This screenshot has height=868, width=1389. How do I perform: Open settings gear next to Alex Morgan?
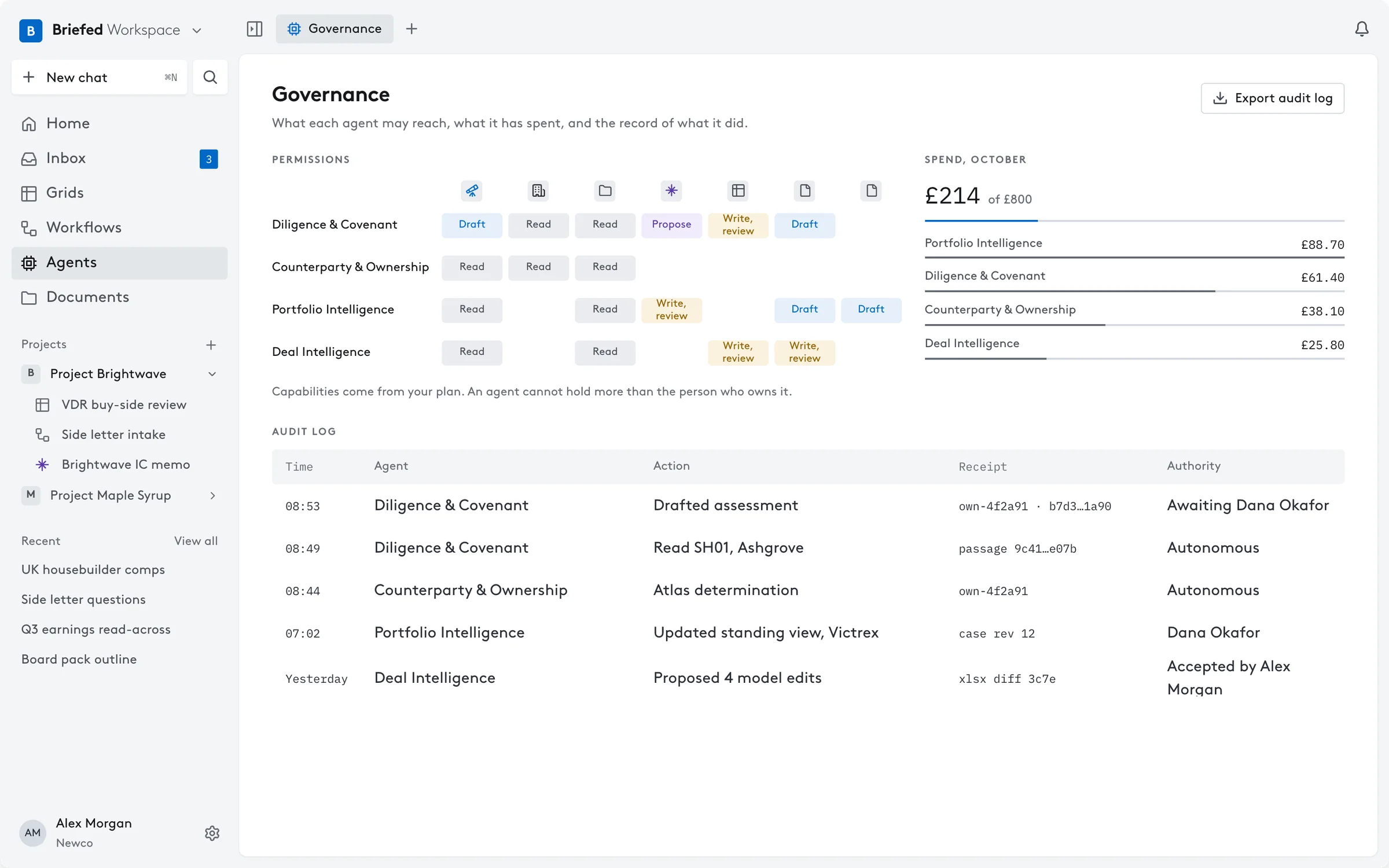[x=212, y=833]
